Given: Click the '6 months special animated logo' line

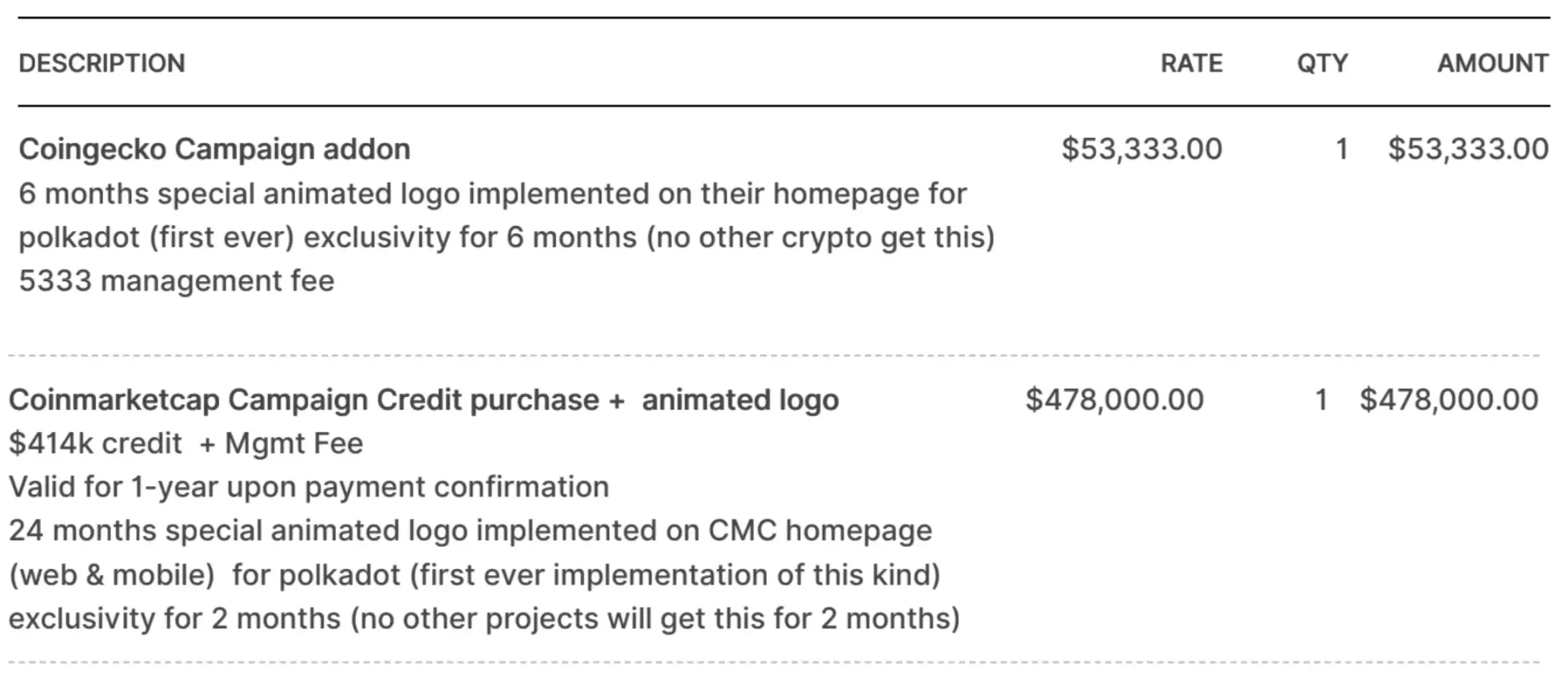Looking at the screenshot, I should click(x=492, y=194).
